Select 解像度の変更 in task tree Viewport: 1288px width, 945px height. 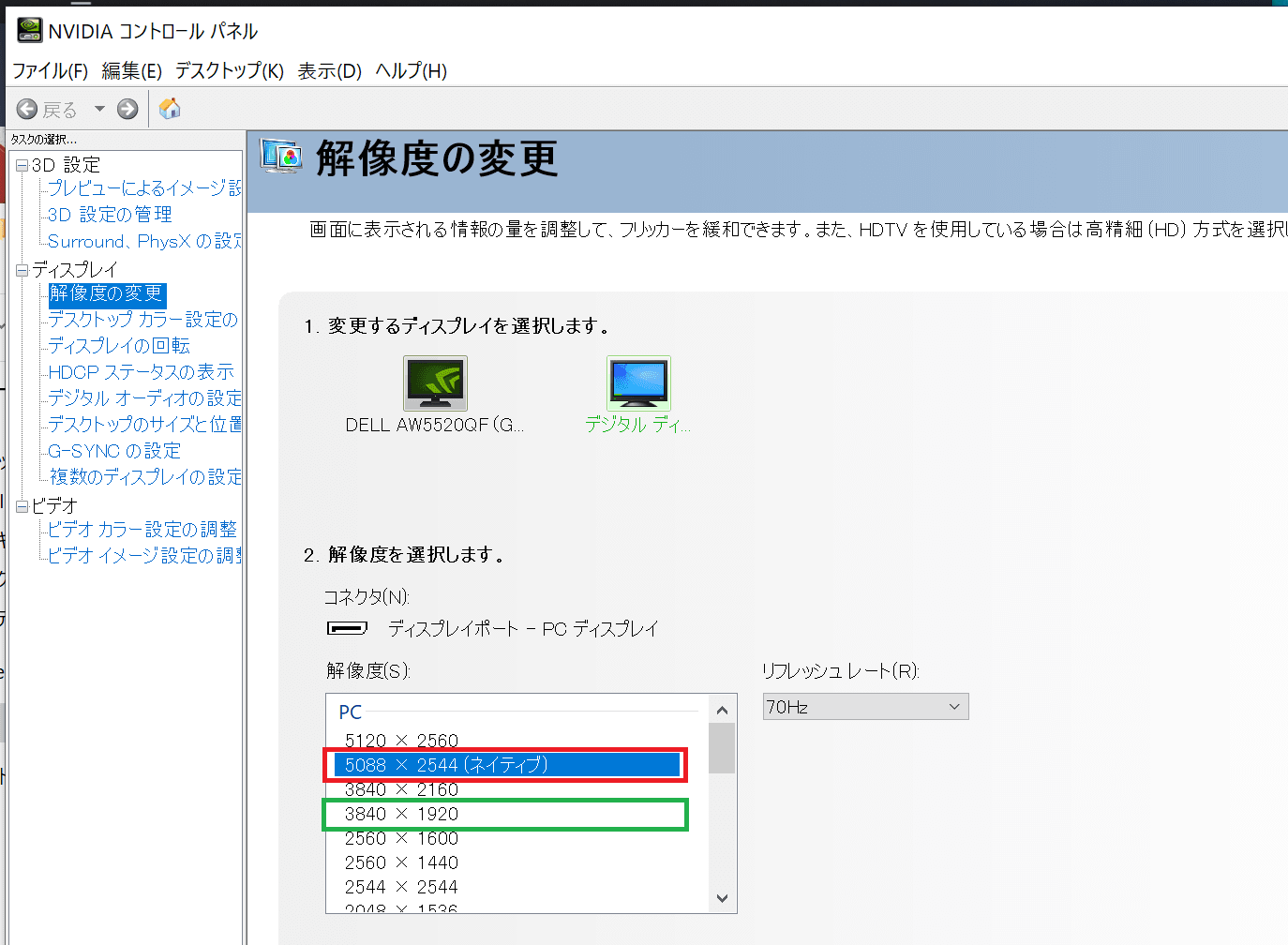(107, 294)
